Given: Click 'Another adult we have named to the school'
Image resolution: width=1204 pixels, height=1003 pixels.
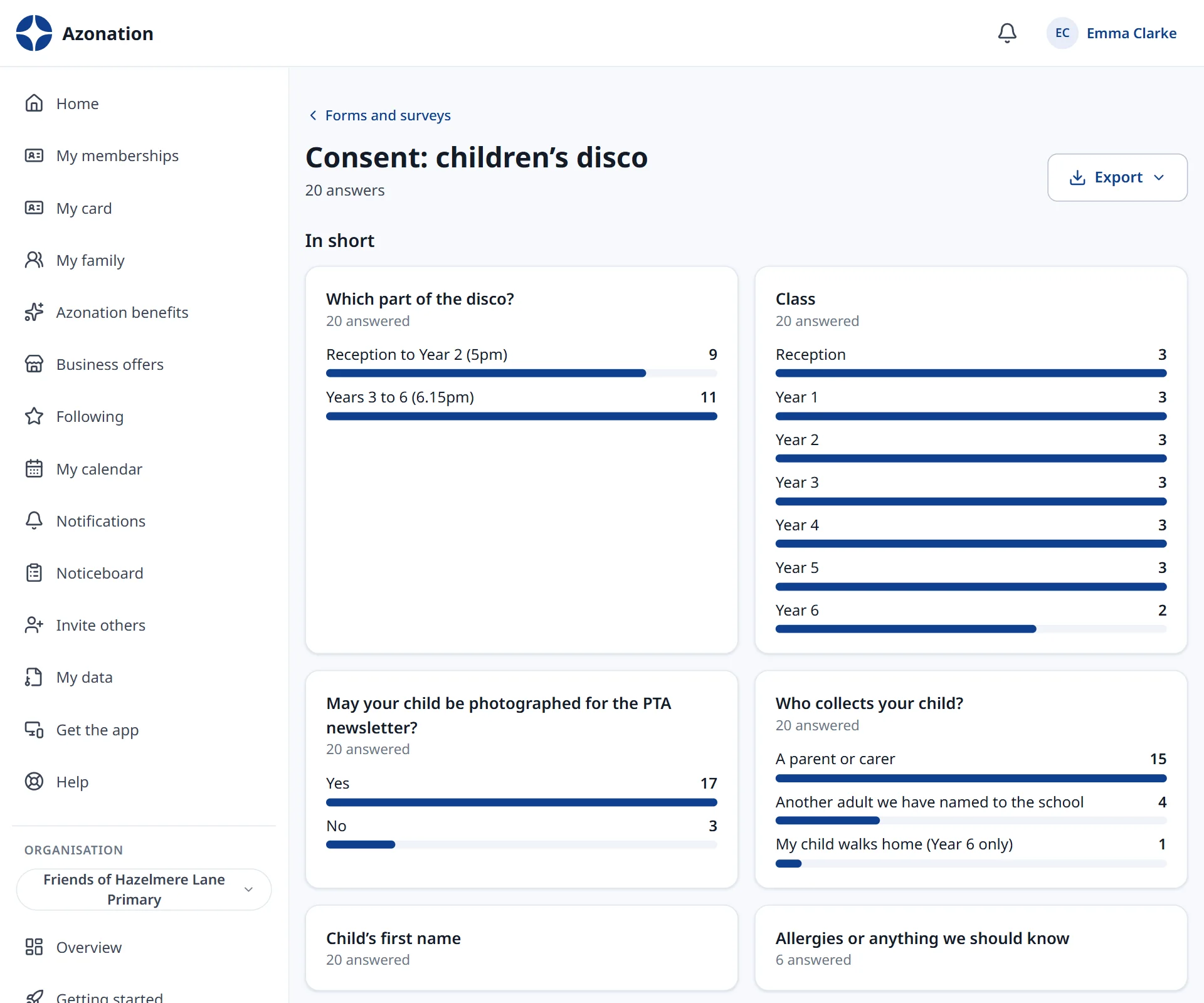Looking at the screenshot, I should coord(929,802).
